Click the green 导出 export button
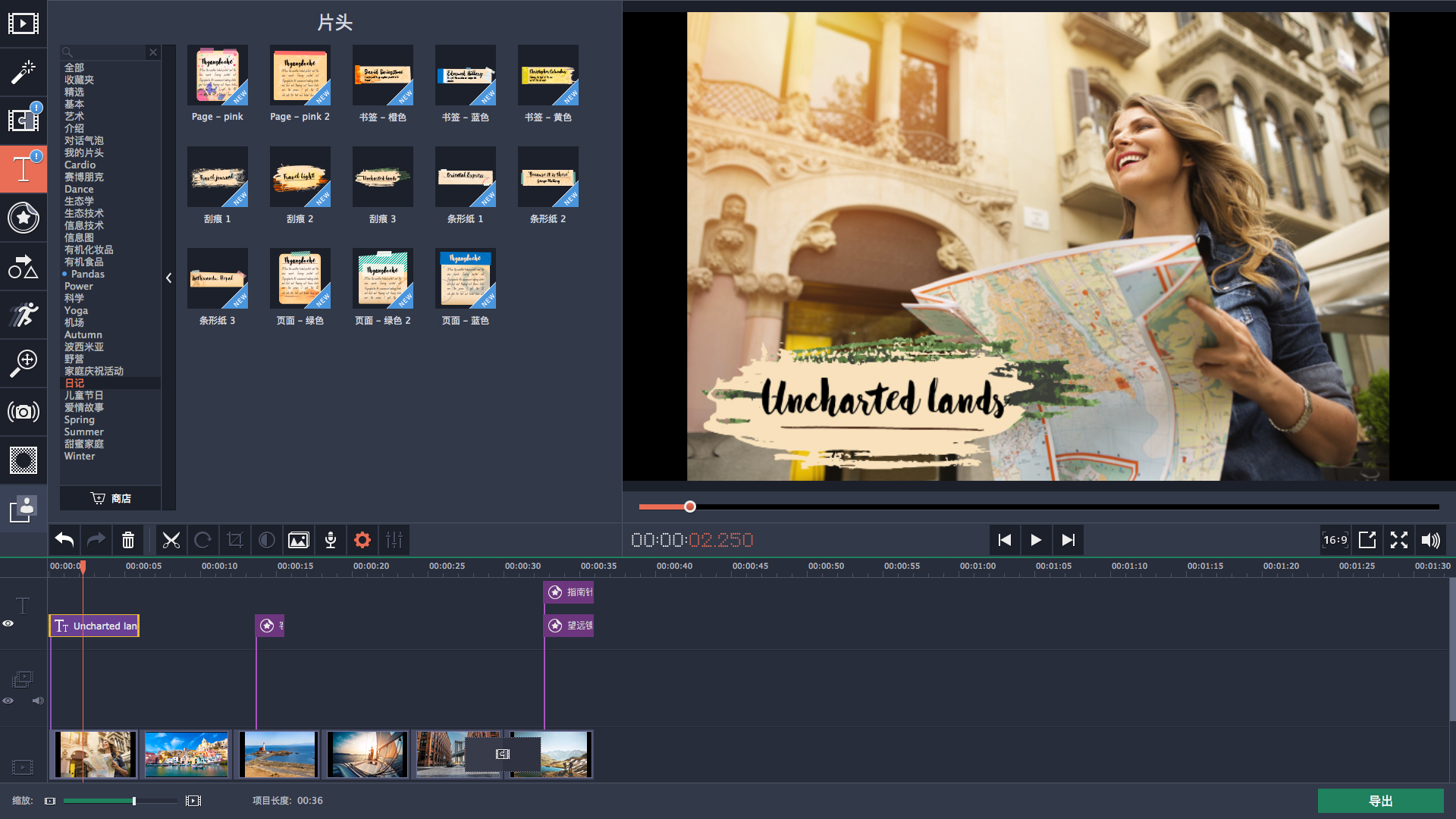The width and height of the screenshot is (1456, 819). (x=1380, y=801)
